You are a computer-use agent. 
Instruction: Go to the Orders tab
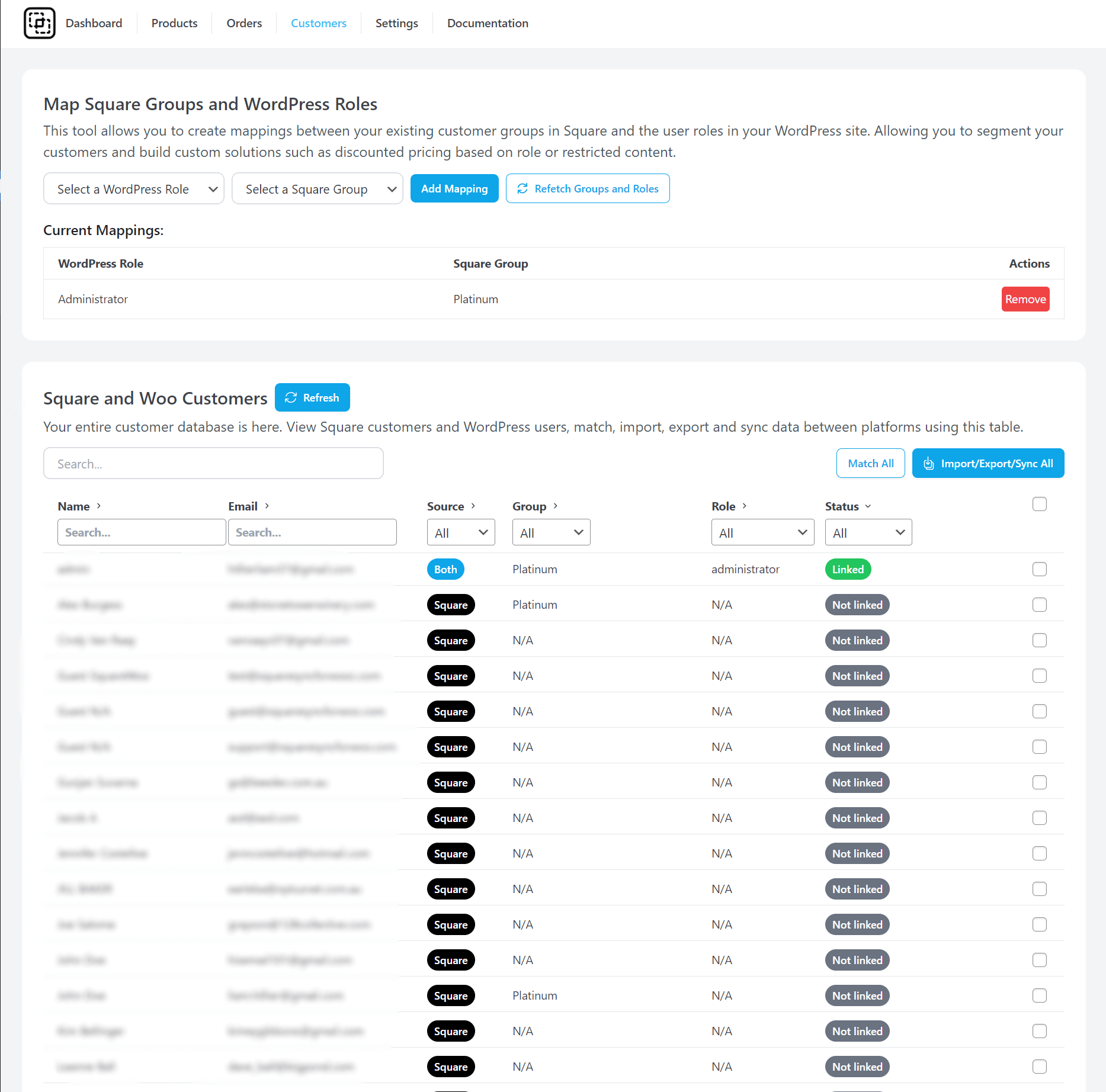tap(244, 23)
